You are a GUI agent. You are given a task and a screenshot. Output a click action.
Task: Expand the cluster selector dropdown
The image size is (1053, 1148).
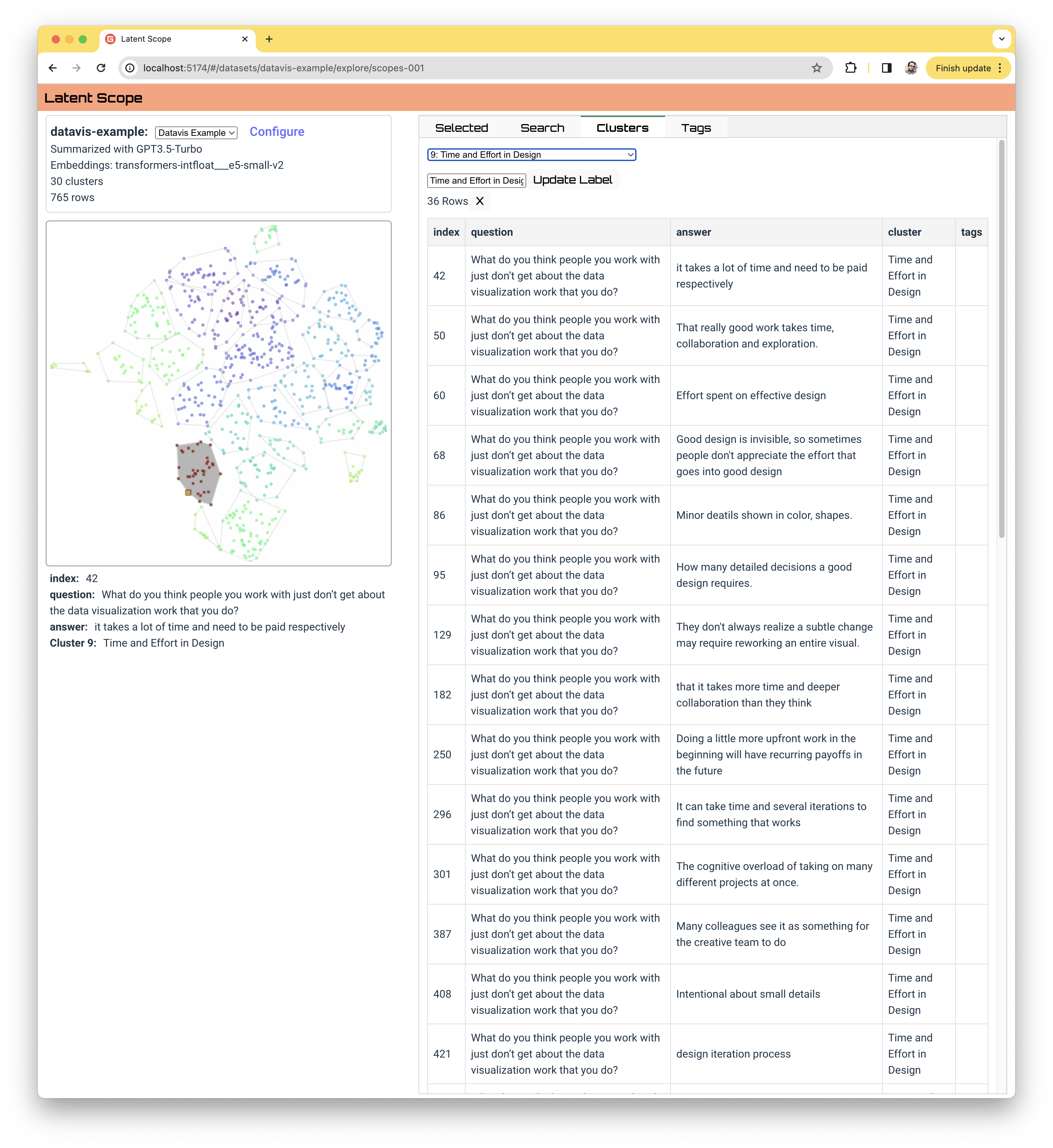pyautogui.click(x=531, y=155)
